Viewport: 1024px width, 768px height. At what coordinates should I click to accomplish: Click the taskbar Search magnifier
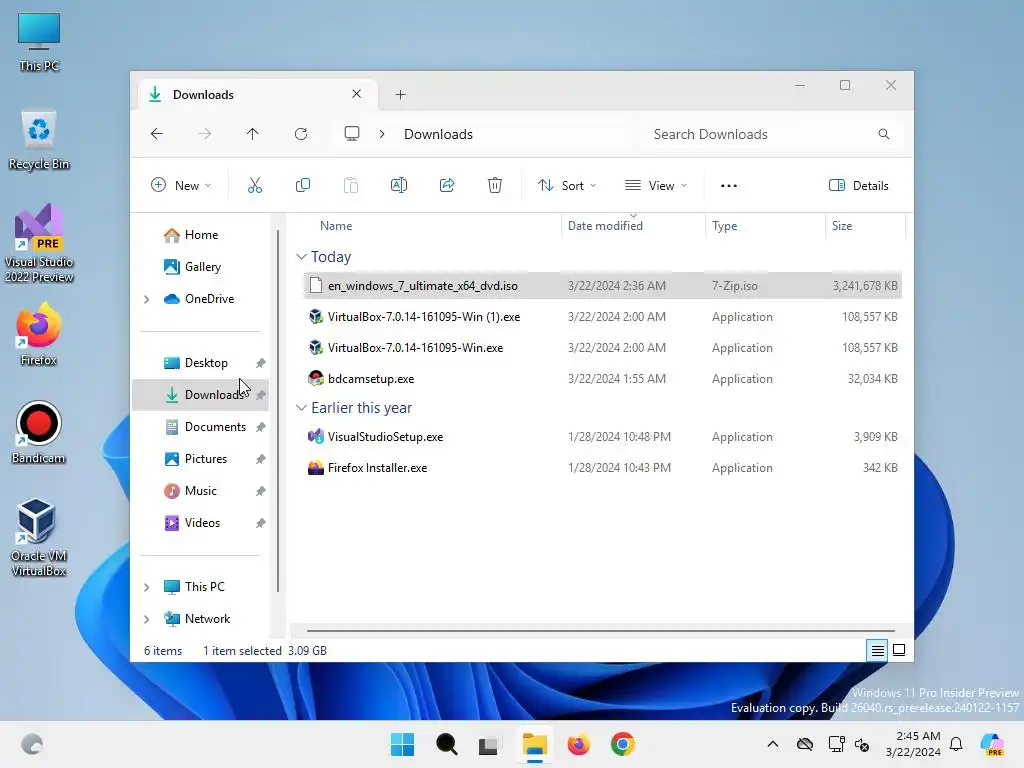[x=447, y=744]
